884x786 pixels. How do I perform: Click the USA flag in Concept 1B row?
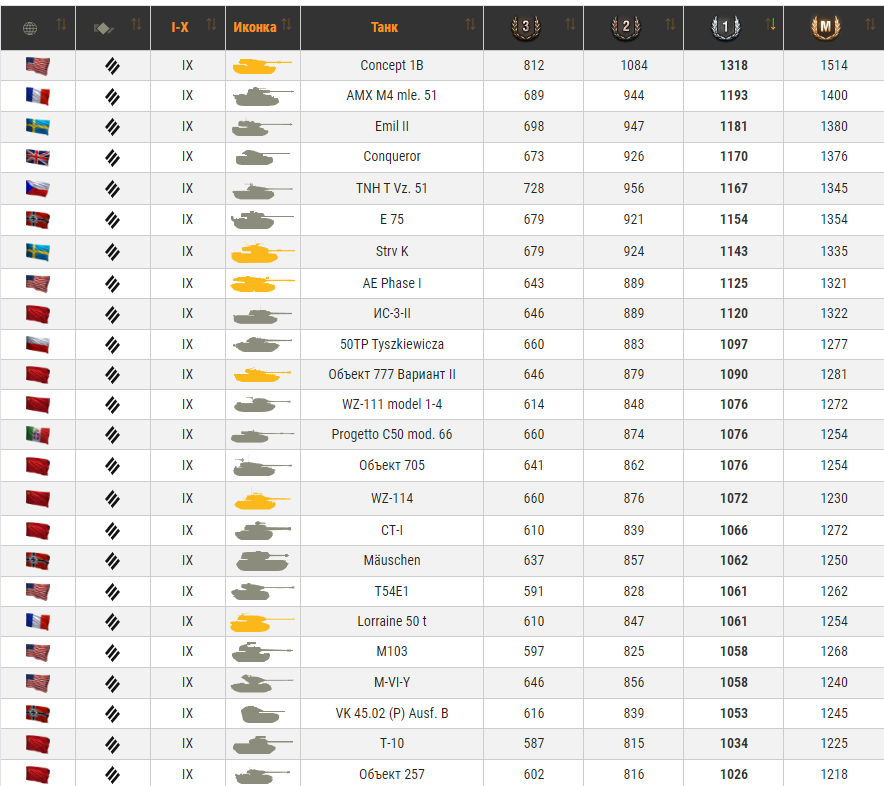[38, 65]
